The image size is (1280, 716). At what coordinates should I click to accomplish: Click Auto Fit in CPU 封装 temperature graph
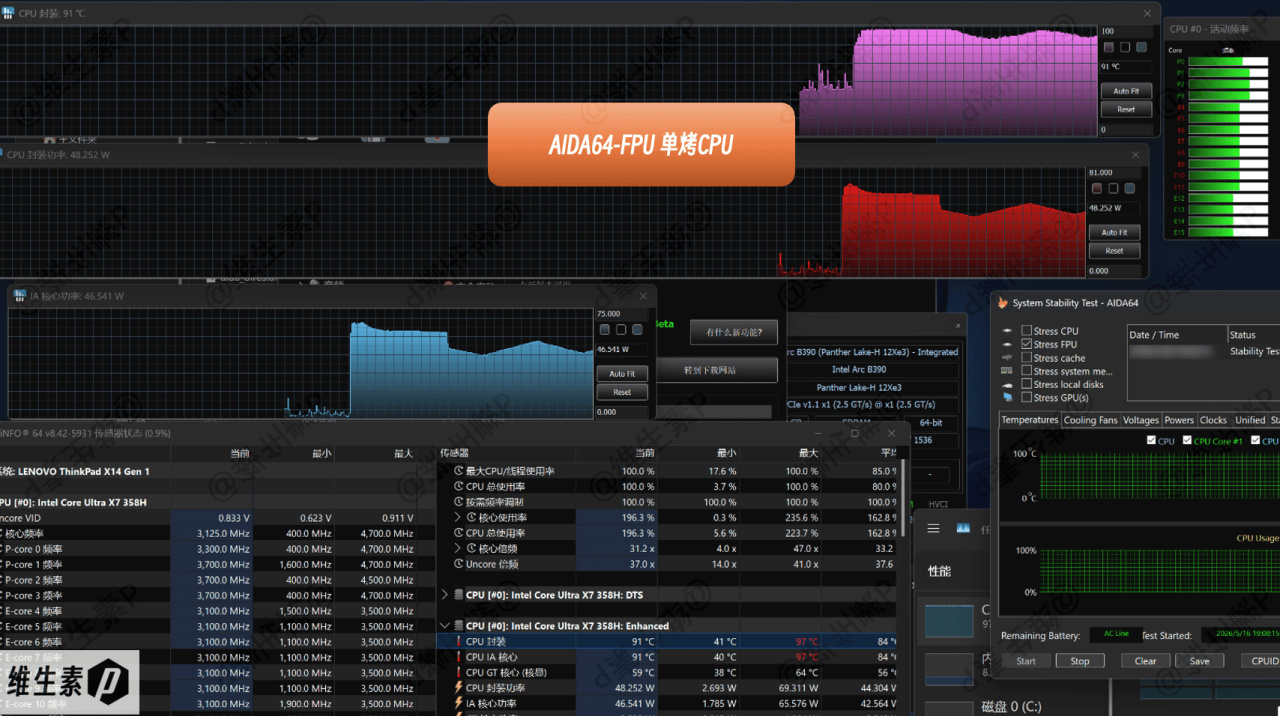pos(1126,91)
